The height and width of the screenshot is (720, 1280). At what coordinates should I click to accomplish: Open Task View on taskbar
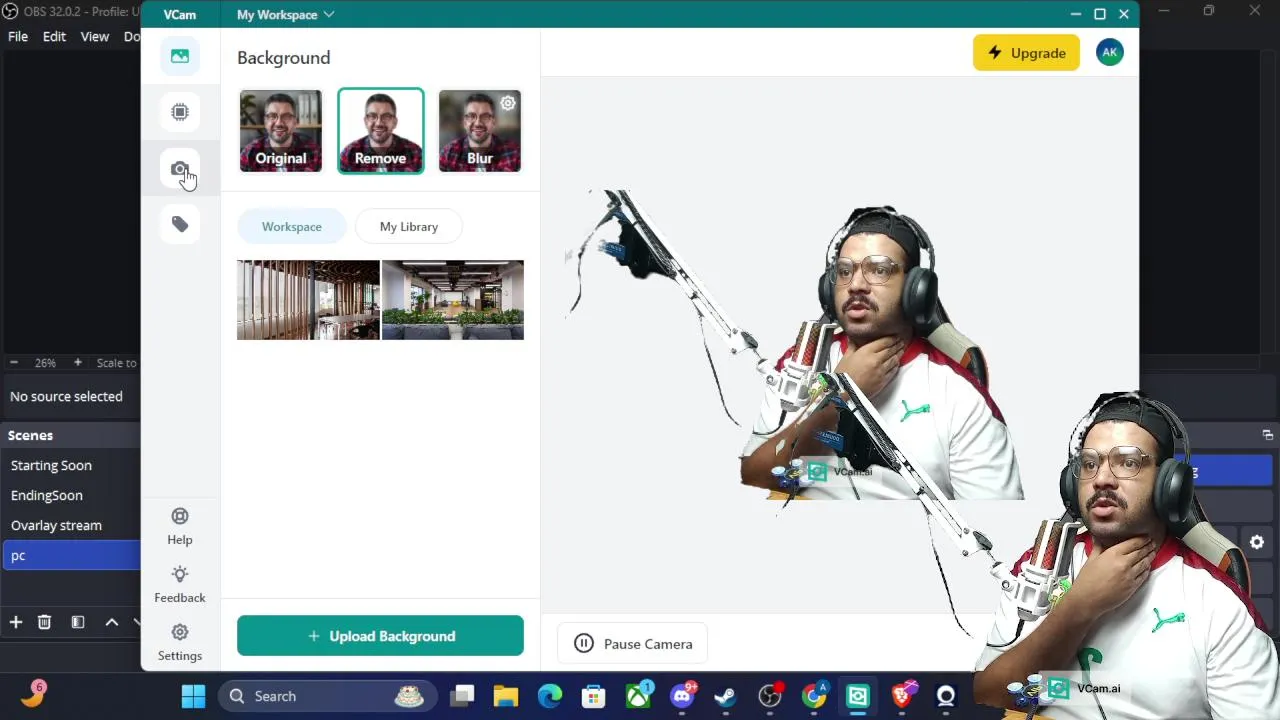click(462, 696)
